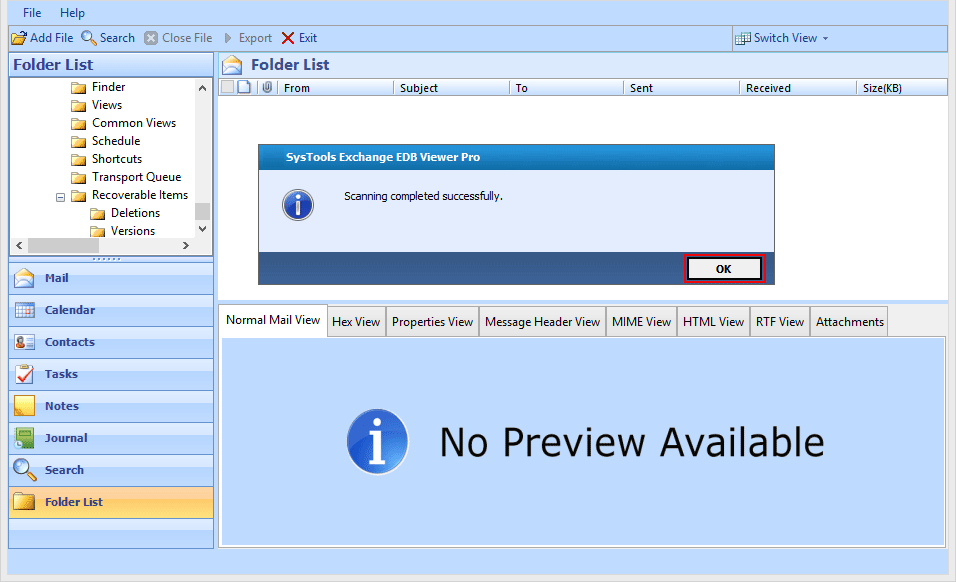This screenshot has width=956, height=582.
Task: Click the Finder folder icon
Action: [x=78, y=88]
